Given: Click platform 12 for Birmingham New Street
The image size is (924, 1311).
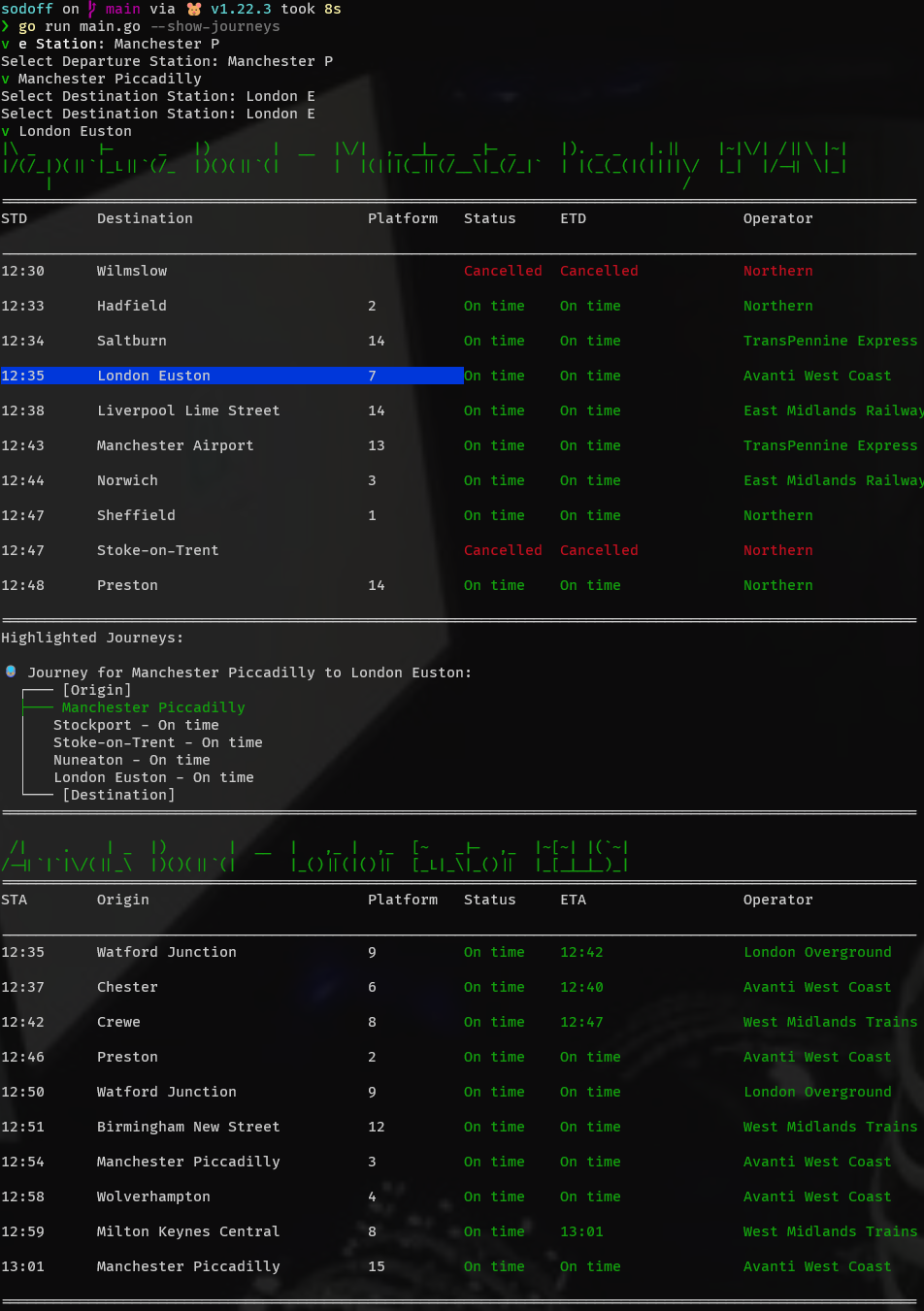Looking at the screenshot, I should [377, 1127].
